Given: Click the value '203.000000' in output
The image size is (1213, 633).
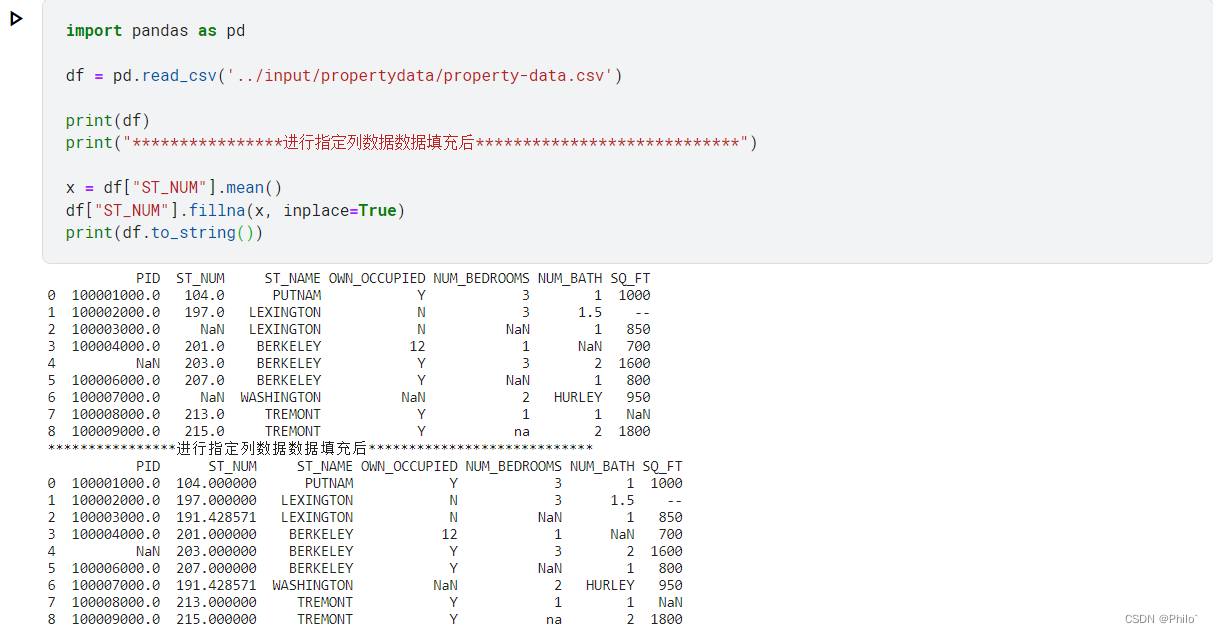Looking at the screenshot, I should click(217, 552).
